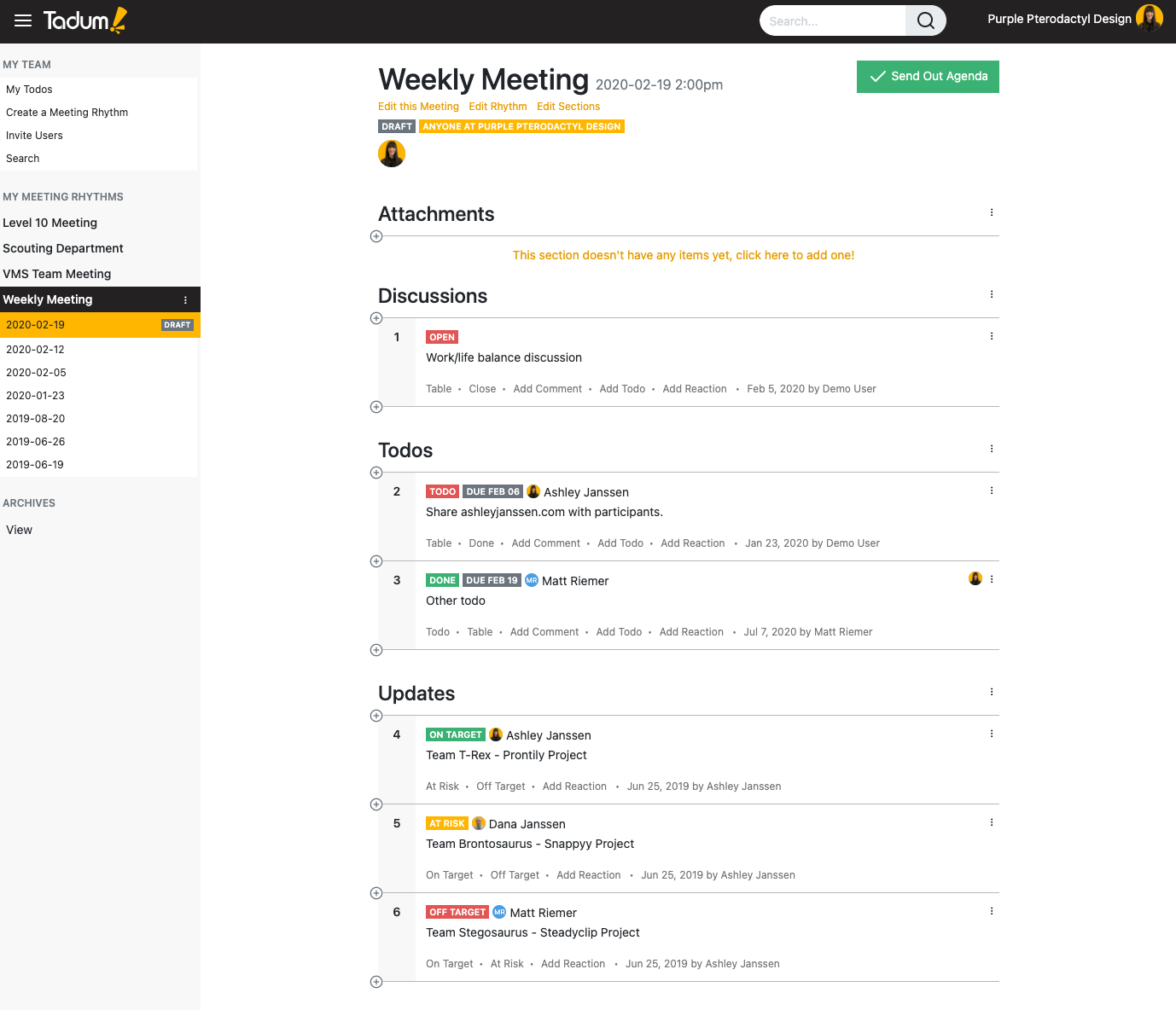This screenshot has height=1010, width=1176.
Task: Open Attachments section kebab menu
Action: click(x=992, y=212)
